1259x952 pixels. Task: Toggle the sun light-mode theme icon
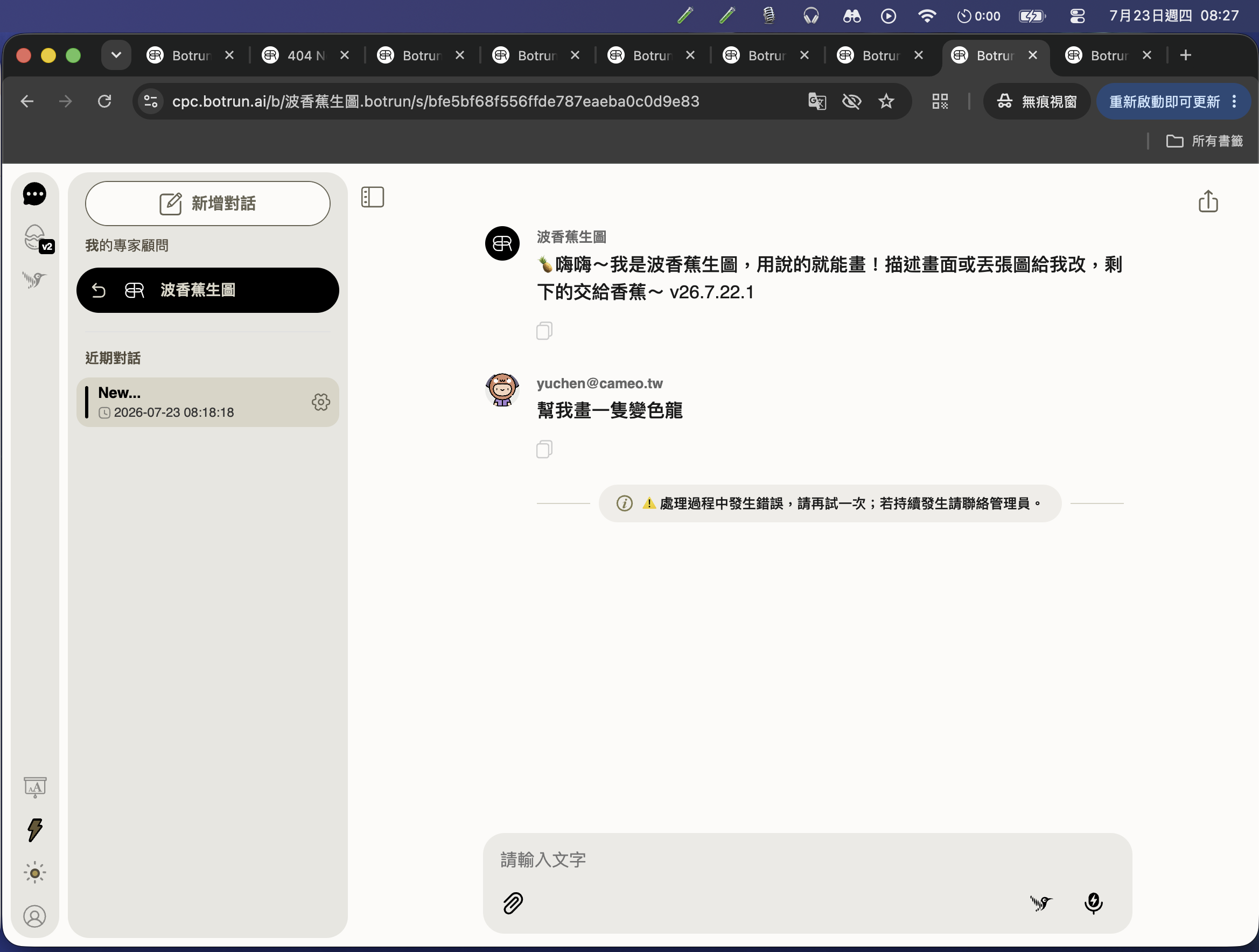pyautogui.click(x=36, y=872)
